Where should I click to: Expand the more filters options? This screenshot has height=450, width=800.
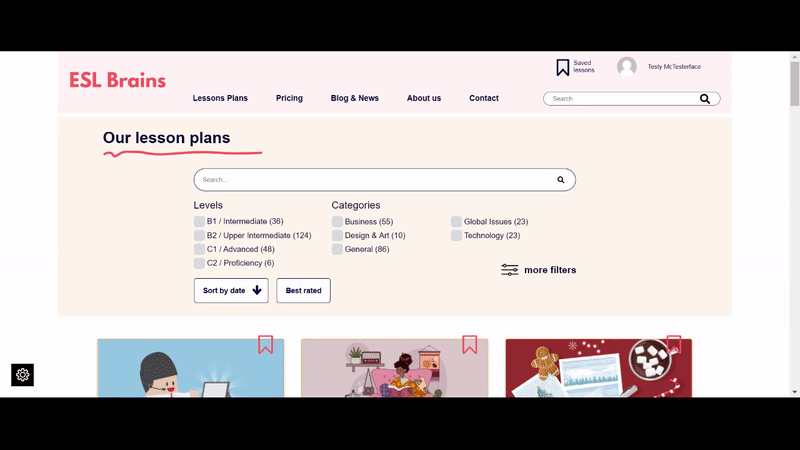click(539, 270)
